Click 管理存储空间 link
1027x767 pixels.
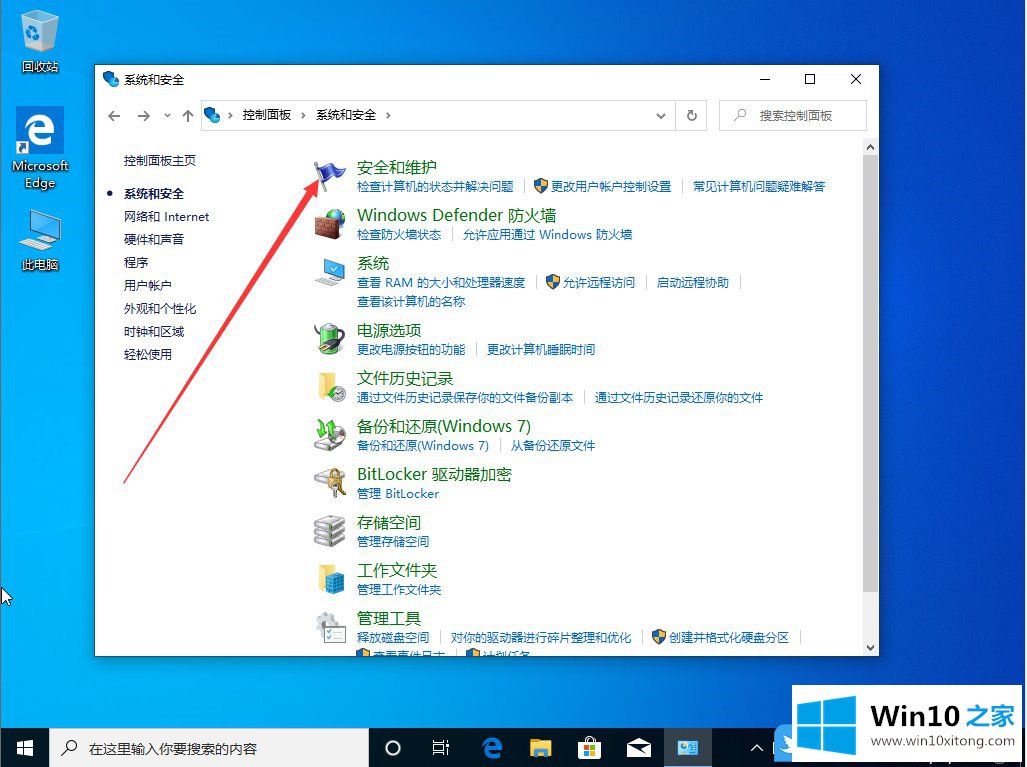coord(393,541)
